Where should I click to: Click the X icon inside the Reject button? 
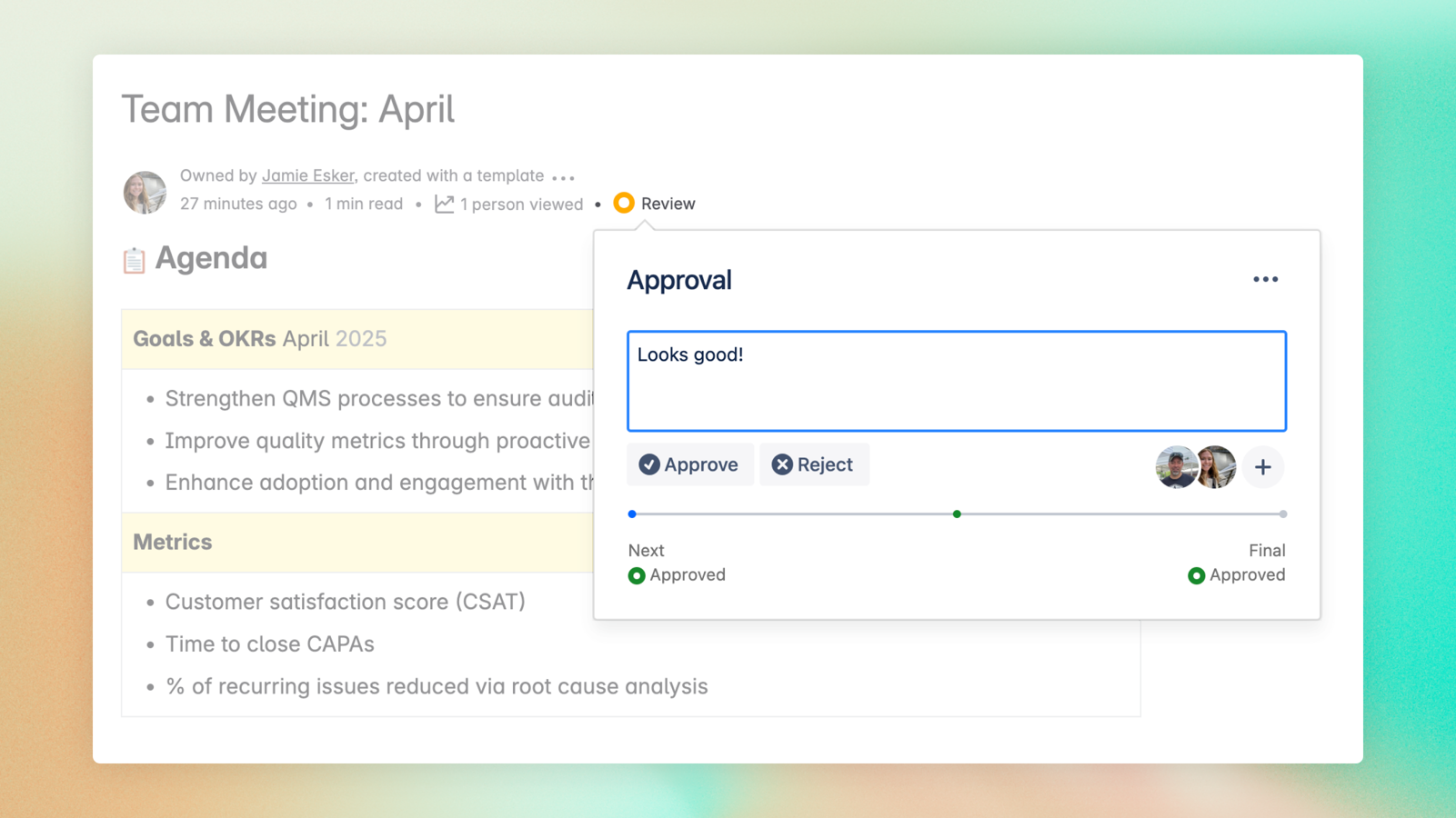(x=782, y=464)
